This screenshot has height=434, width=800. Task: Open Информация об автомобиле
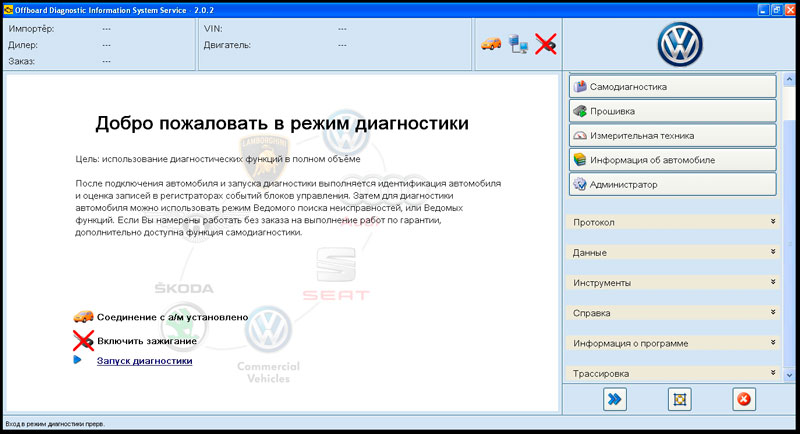tap(672, 159)
